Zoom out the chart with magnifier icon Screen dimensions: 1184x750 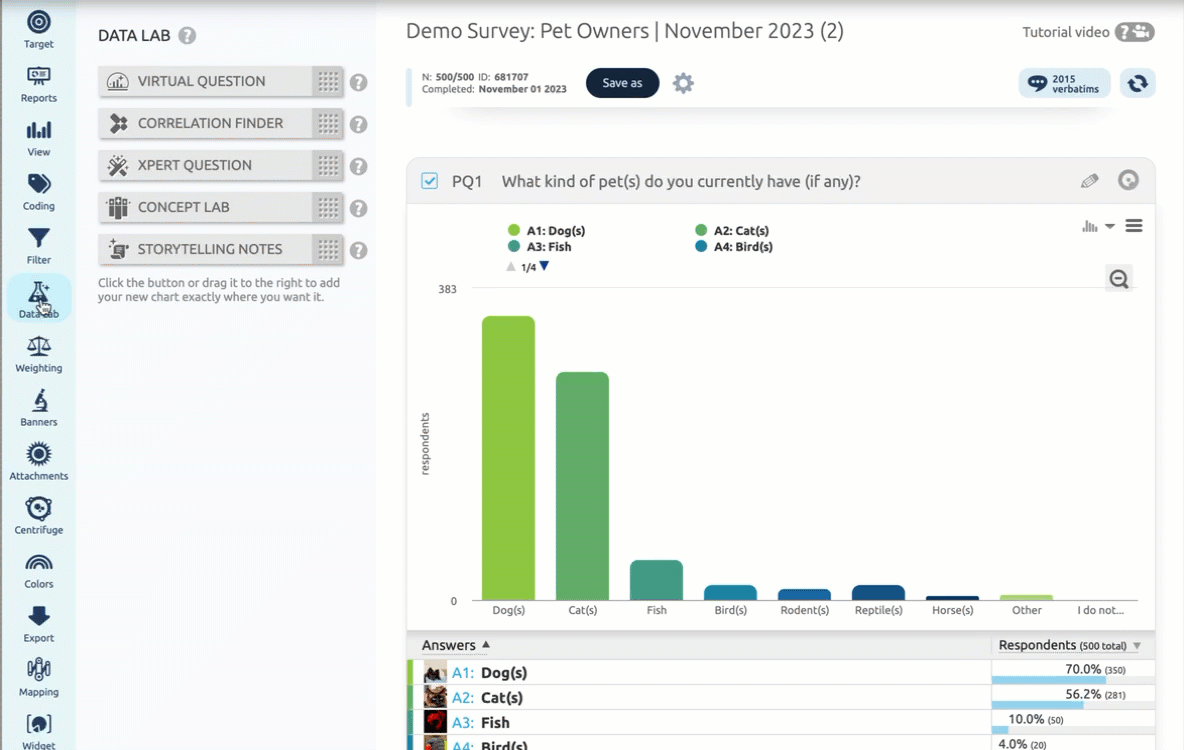click(x=1119, y=280)
